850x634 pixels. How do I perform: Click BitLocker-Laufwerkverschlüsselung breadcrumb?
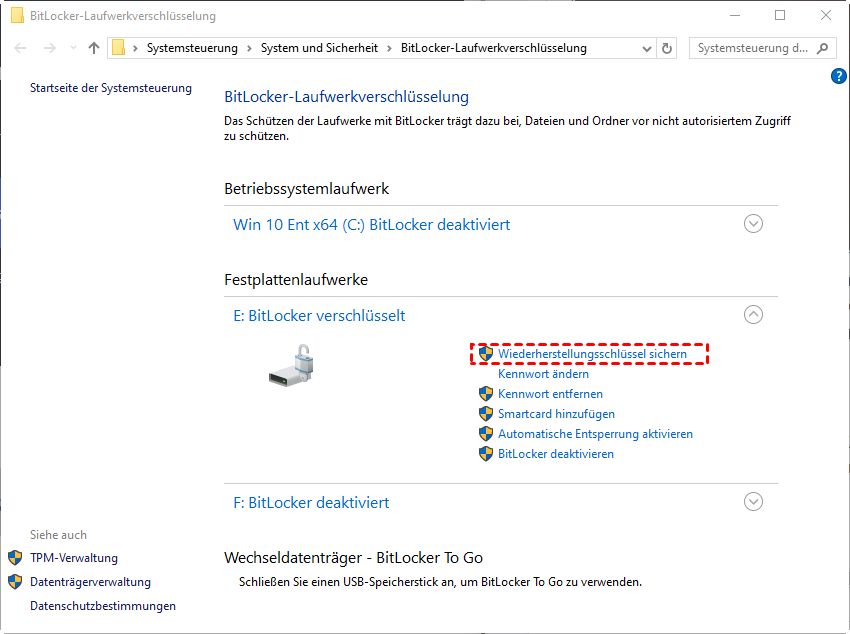493,48
